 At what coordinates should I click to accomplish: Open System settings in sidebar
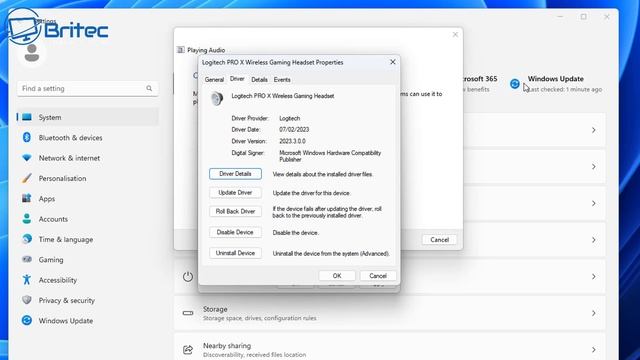(x=87, y=117)
